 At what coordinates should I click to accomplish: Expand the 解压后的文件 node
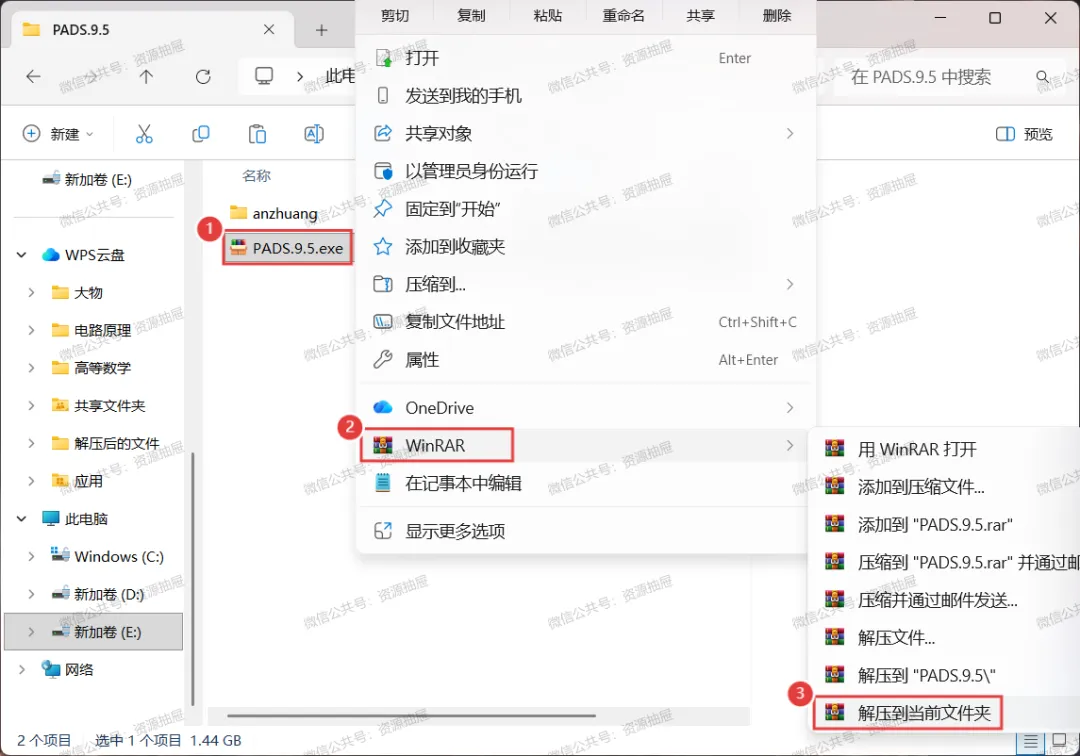point(31,443)
